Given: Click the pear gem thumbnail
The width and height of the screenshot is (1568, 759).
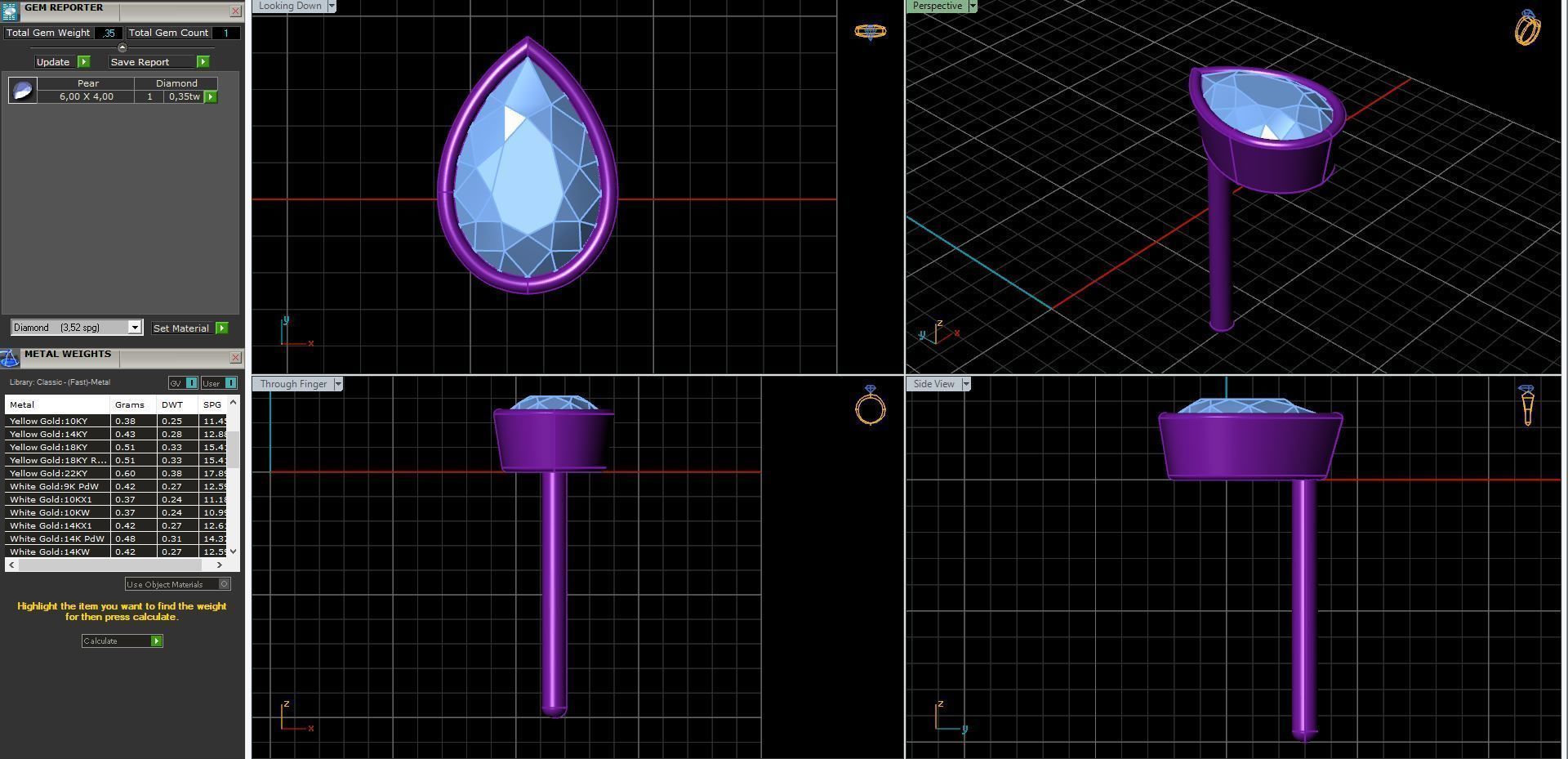Looking at the screenshot, I should 23,90.
